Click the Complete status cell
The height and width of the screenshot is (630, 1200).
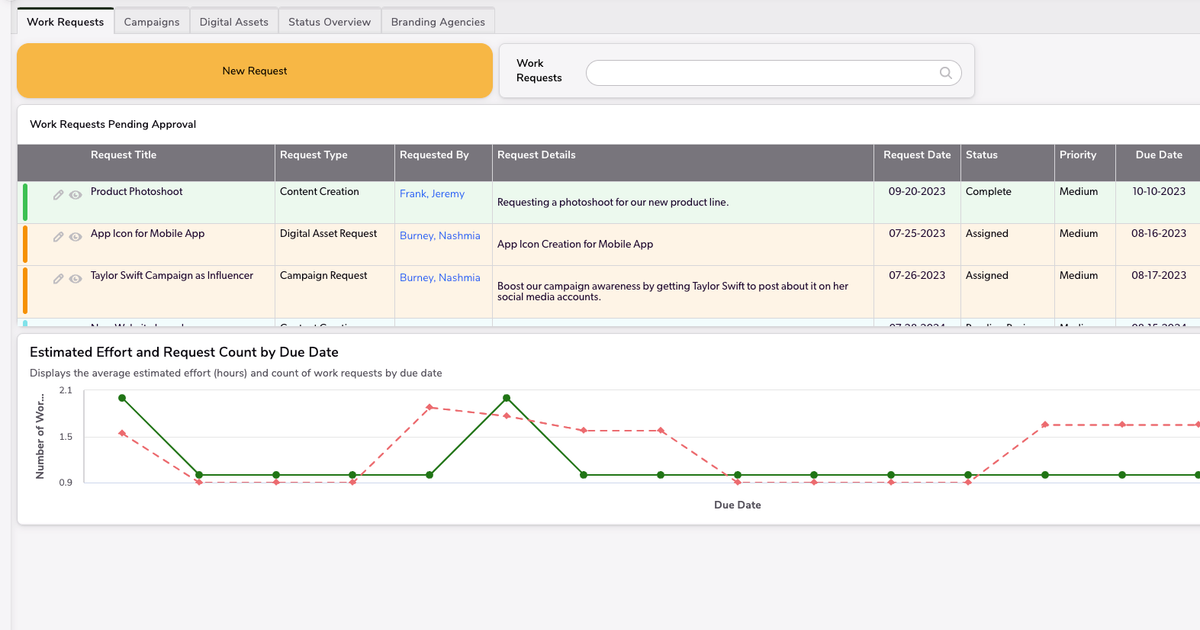point(988,192)
